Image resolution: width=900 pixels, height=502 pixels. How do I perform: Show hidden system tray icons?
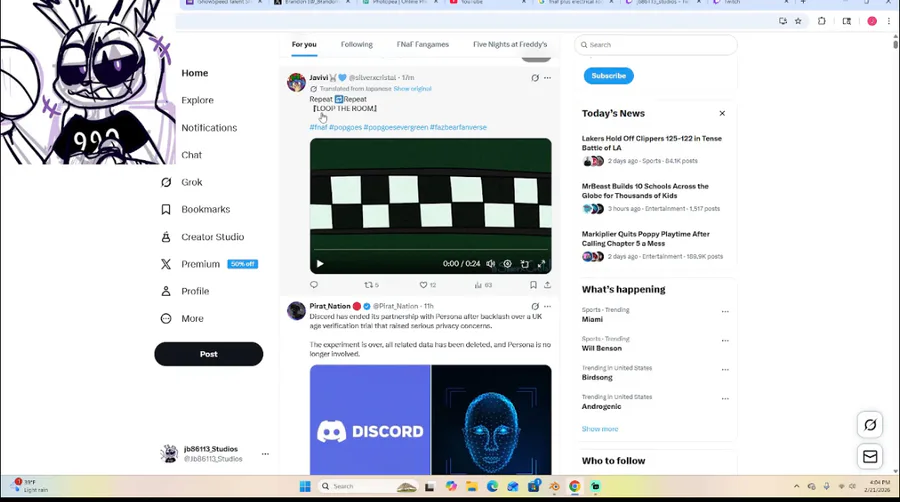(x=797, y=487)
